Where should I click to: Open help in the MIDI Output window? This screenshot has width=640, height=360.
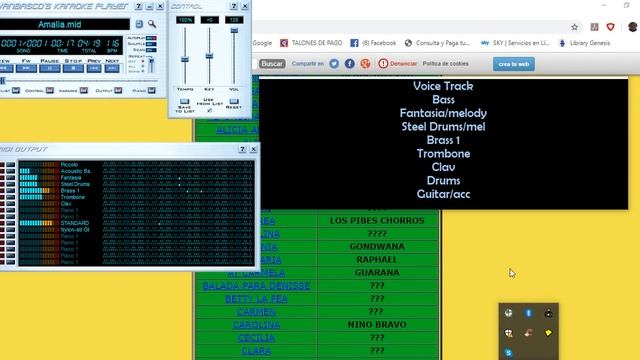point(242,149)
